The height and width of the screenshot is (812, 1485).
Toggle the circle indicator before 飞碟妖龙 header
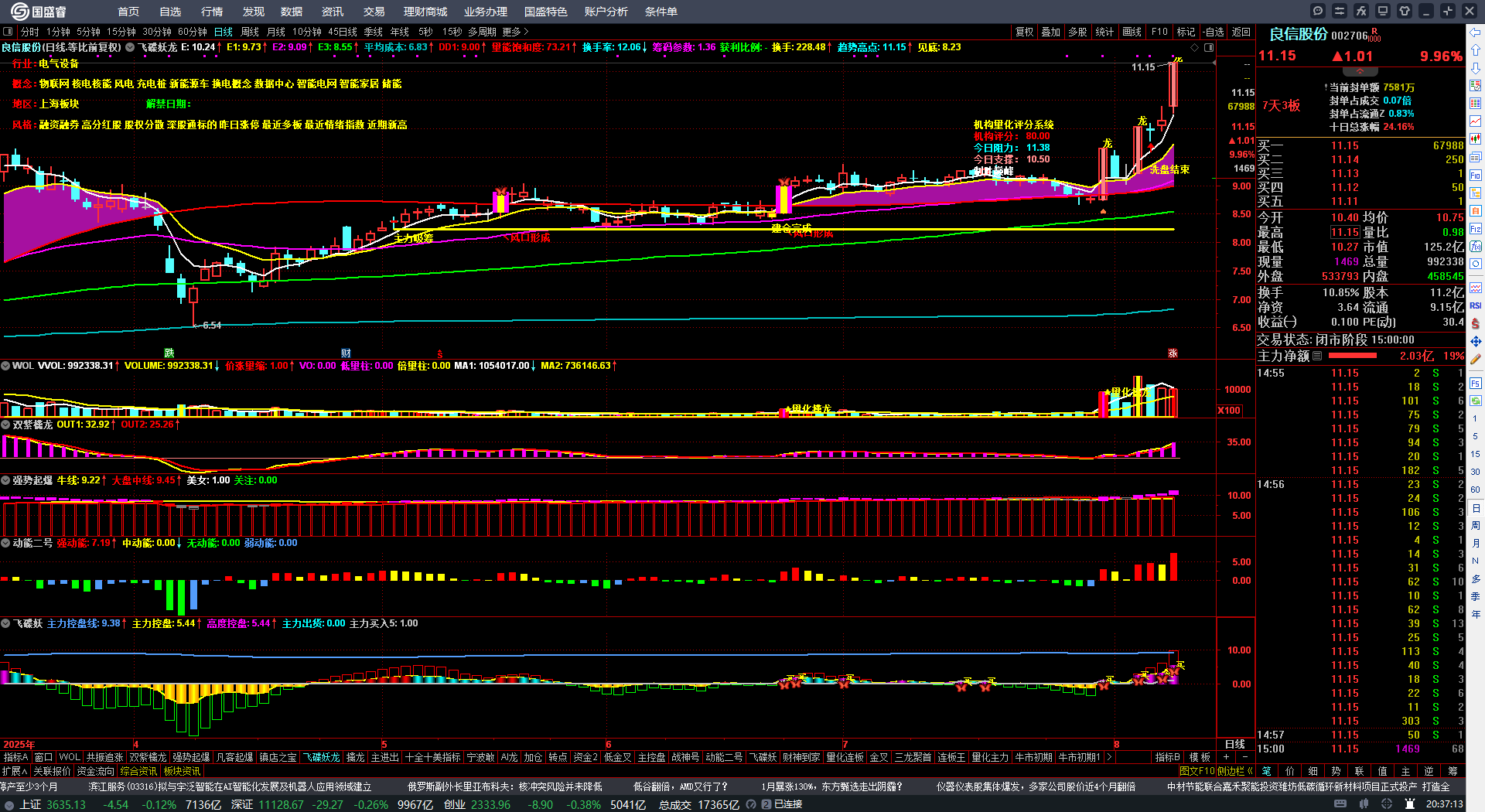(131, 47)
